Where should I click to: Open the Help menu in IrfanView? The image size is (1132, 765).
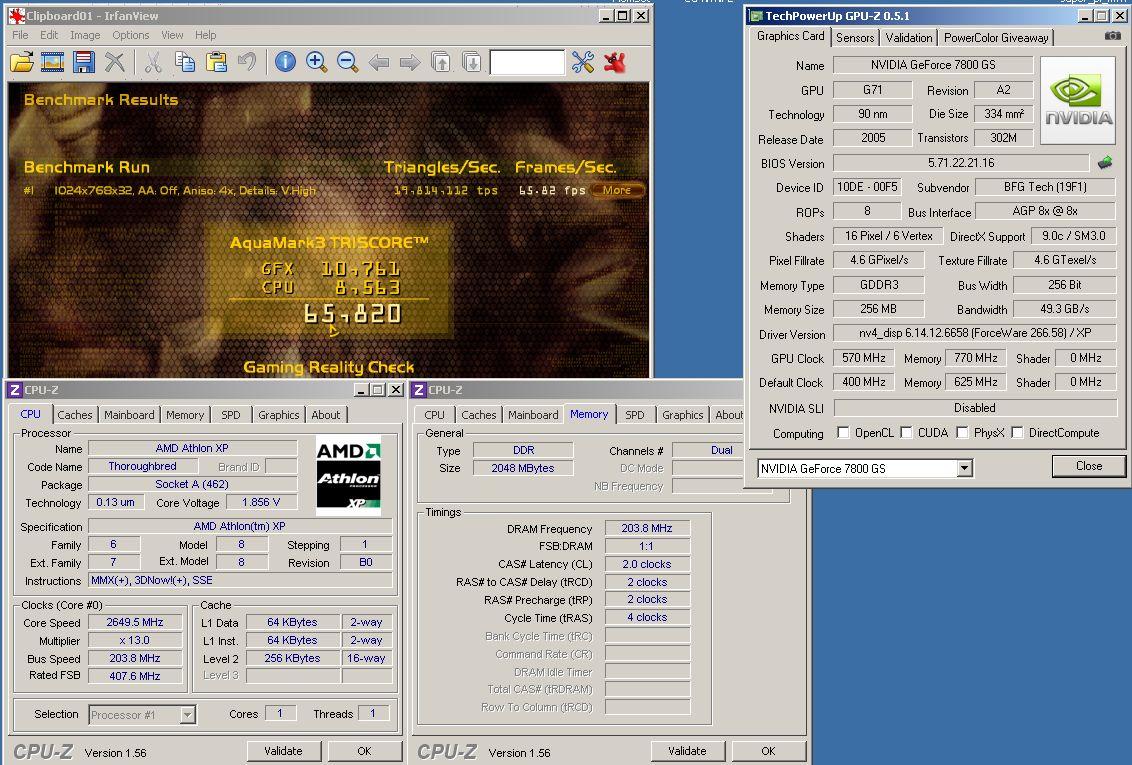pos(206,35)
